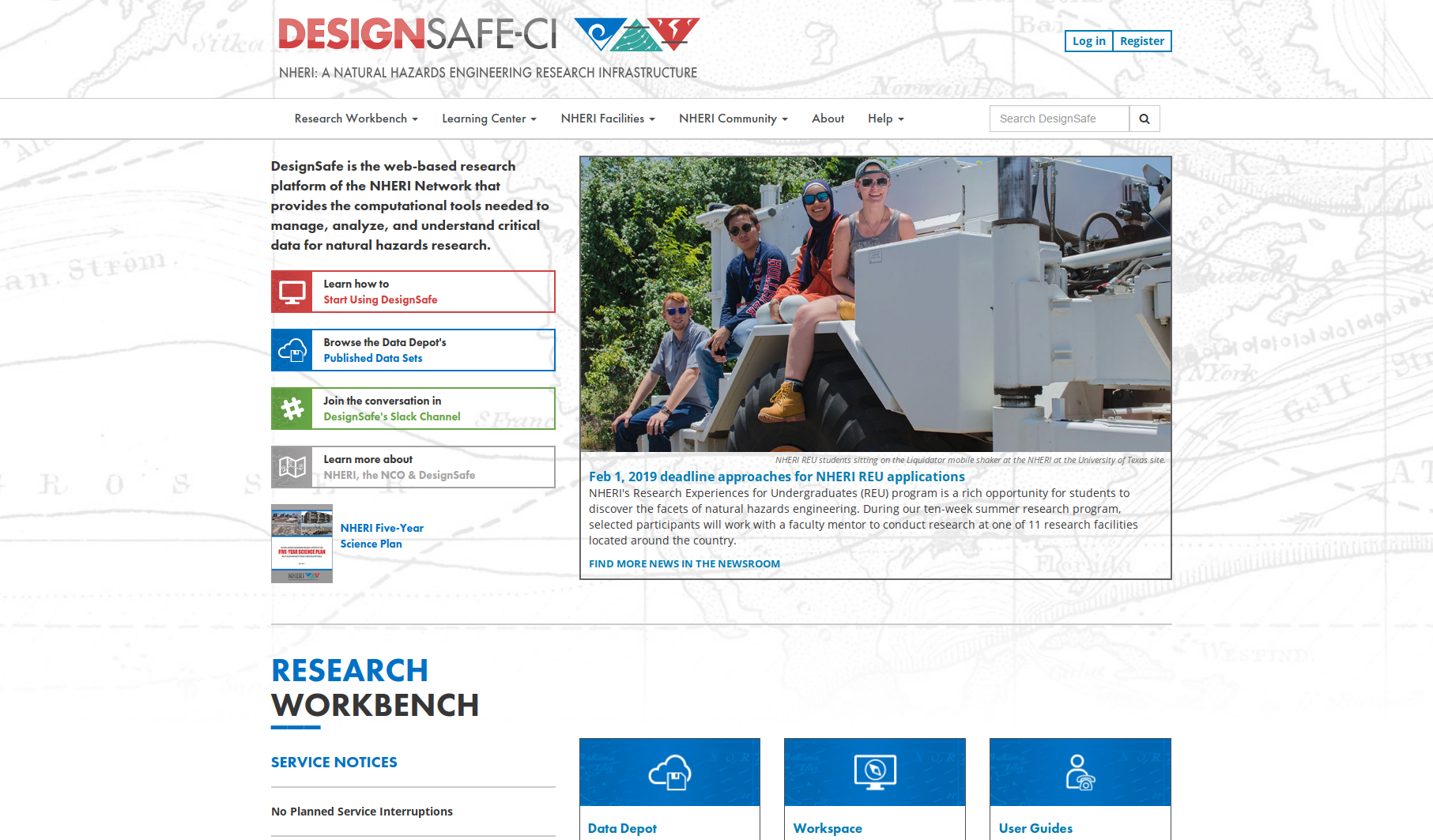Open the NHERI Five-Year Science Plan thumbnail

pos(302,544)
